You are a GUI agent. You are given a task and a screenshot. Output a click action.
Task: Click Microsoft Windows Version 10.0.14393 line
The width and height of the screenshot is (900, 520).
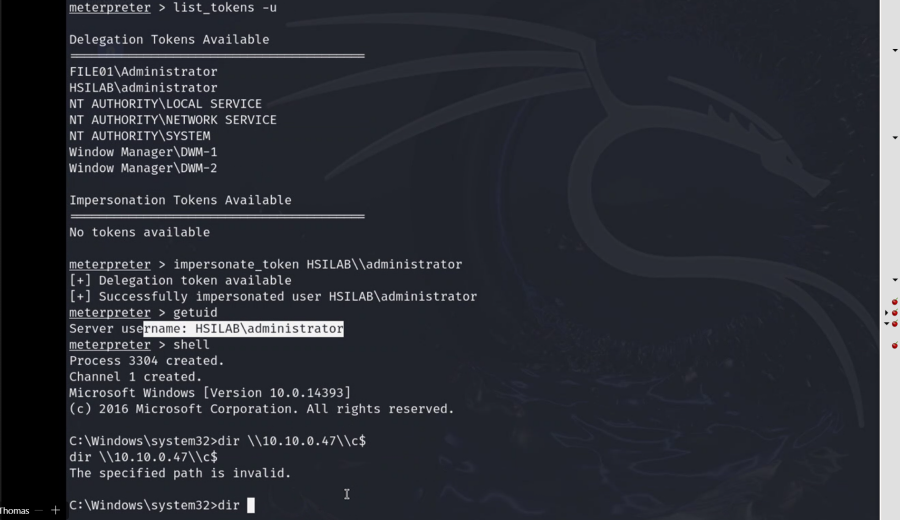pos(210,393)
